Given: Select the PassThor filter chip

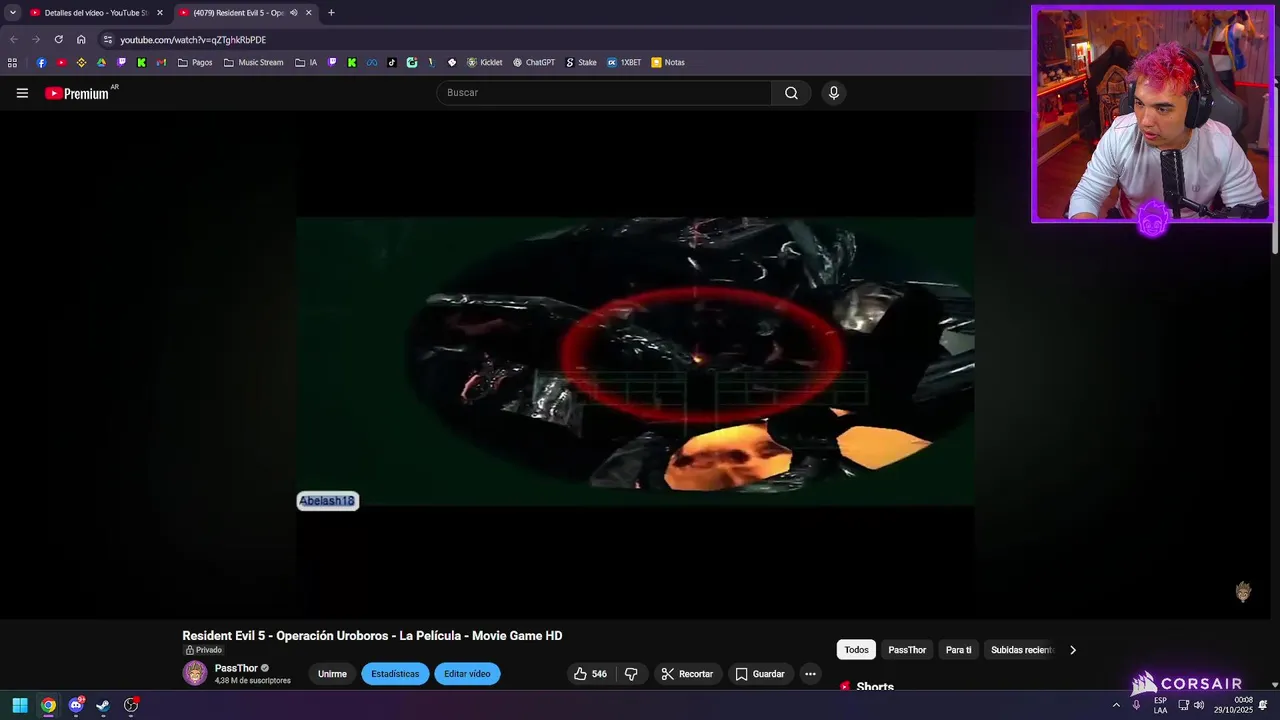Looking at the screenshot, I should pos(907,650).
